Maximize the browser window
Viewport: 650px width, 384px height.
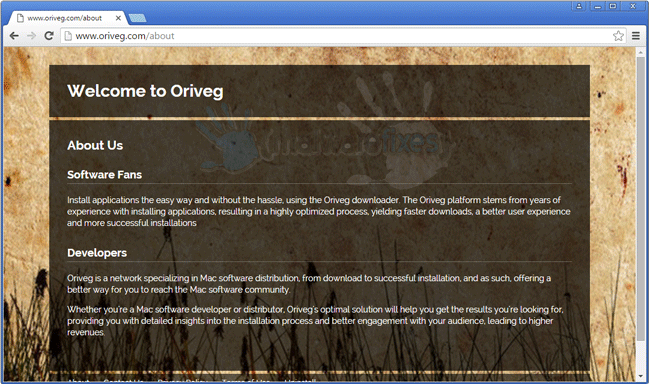click(x=613, y=6)
